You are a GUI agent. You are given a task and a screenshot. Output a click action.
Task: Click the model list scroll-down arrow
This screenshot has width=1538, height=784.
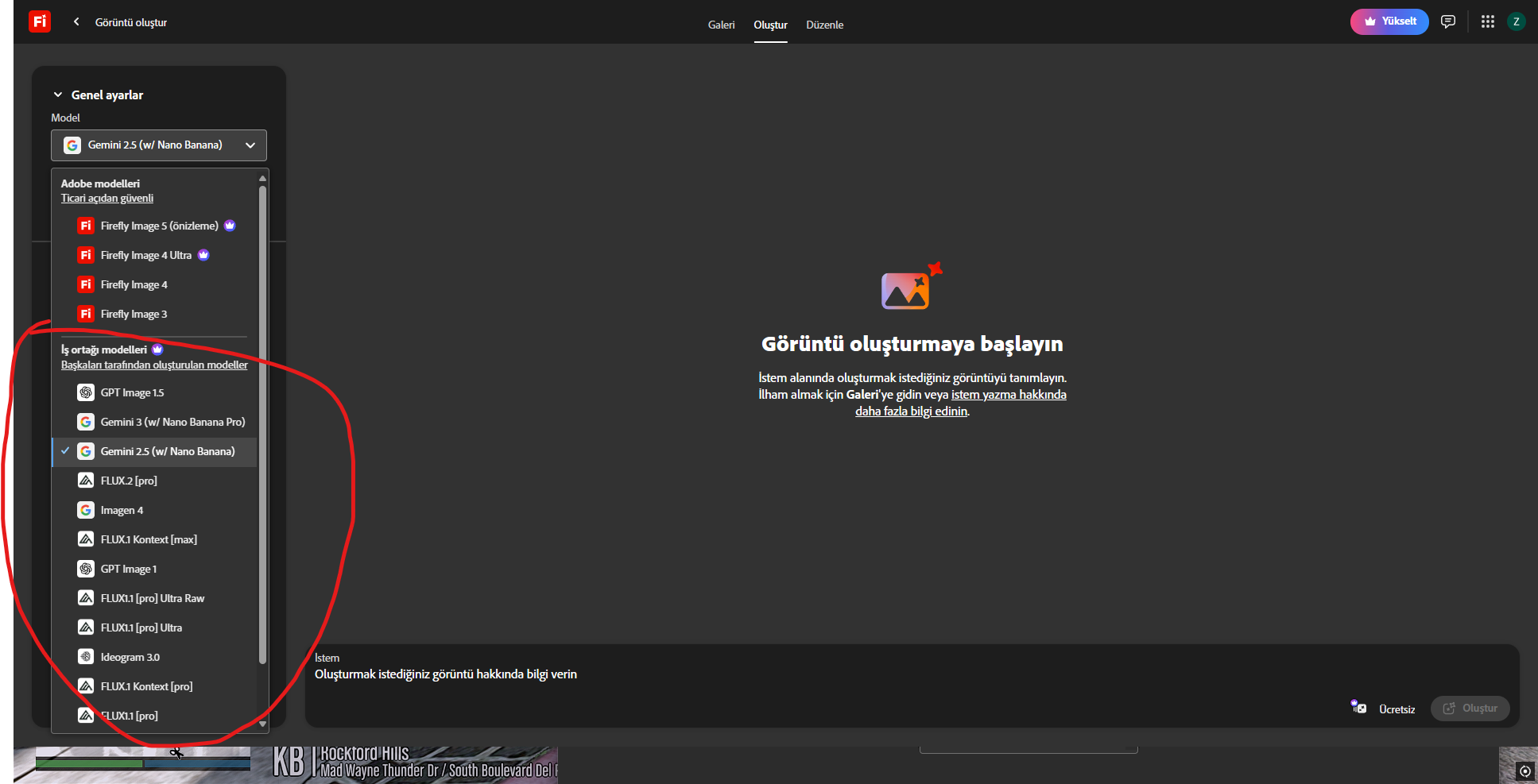(x=262, y=724)
